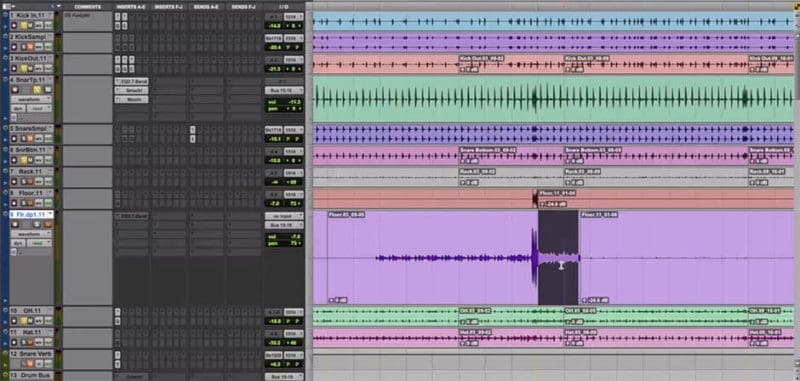This screenshot has width=800, height=381.
Task: Open the no input selector on Flr.dp1.11
Action: tap(284, 216)
